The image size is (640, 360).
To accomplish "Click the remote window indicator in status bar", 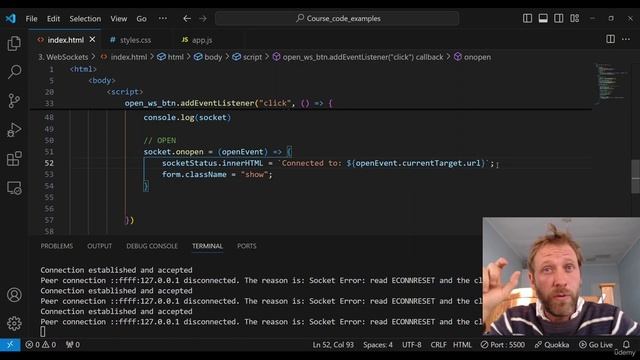I will 10,344.
